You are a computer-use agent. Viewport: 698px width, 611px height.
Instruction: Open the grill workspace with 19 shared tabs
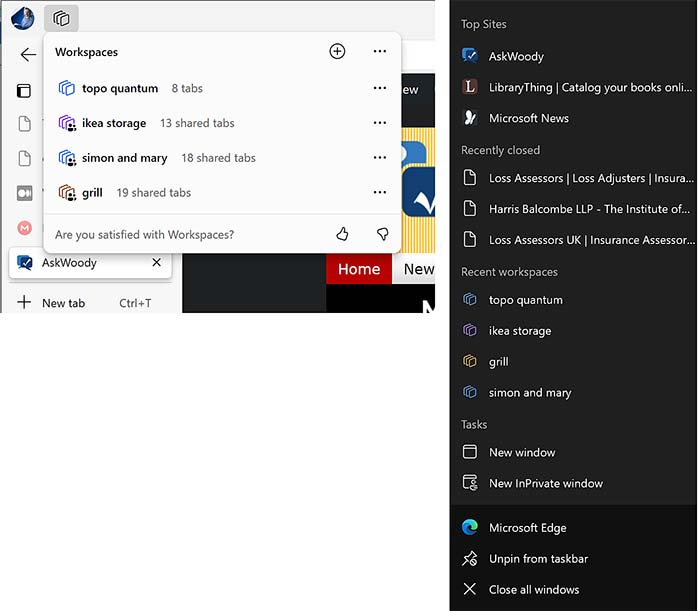(223, 192)
